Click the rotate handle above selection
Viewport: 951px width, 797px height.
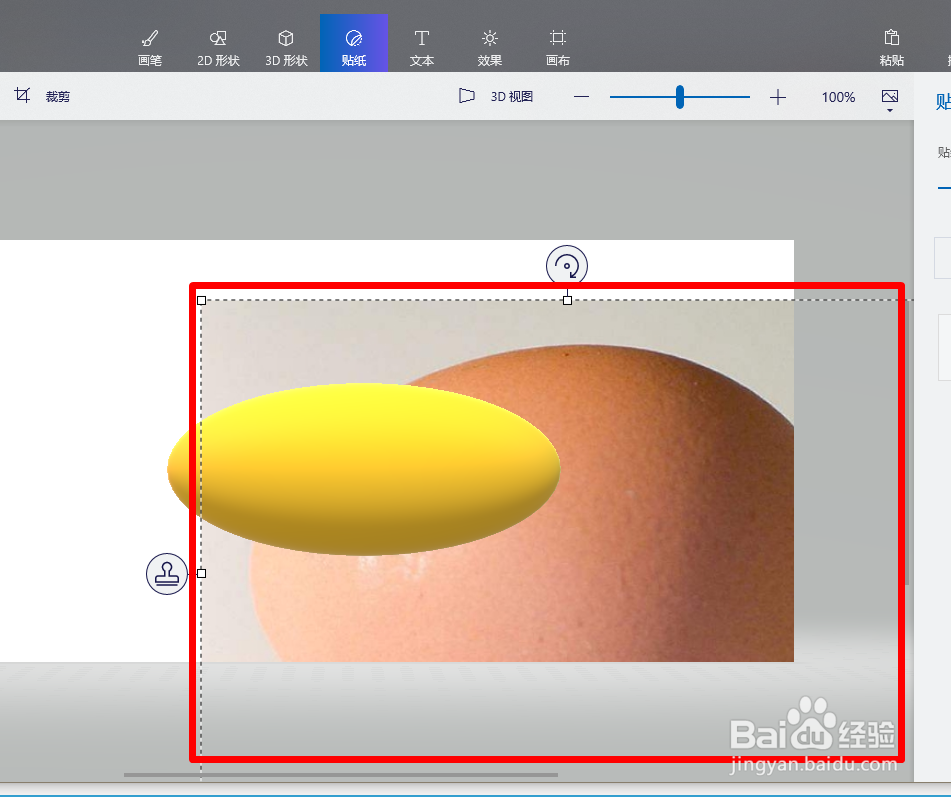566,266
